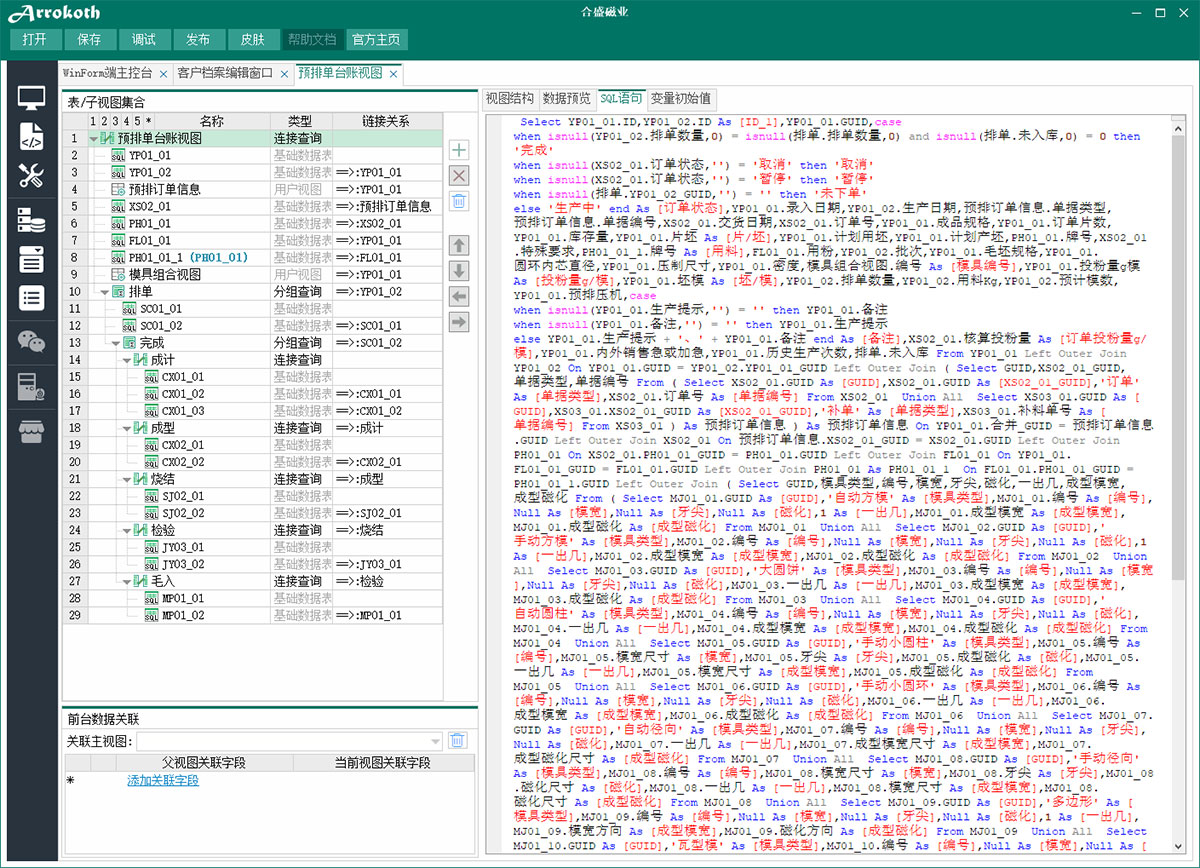Screen dimensions: 1200x868
Task: Click the =>:预排订单信息 link relation cell
Action: [387, 207]
